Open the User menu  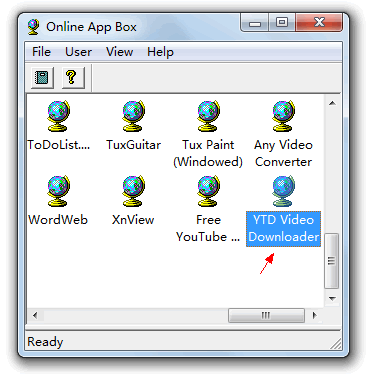click(x=78, y=52)
